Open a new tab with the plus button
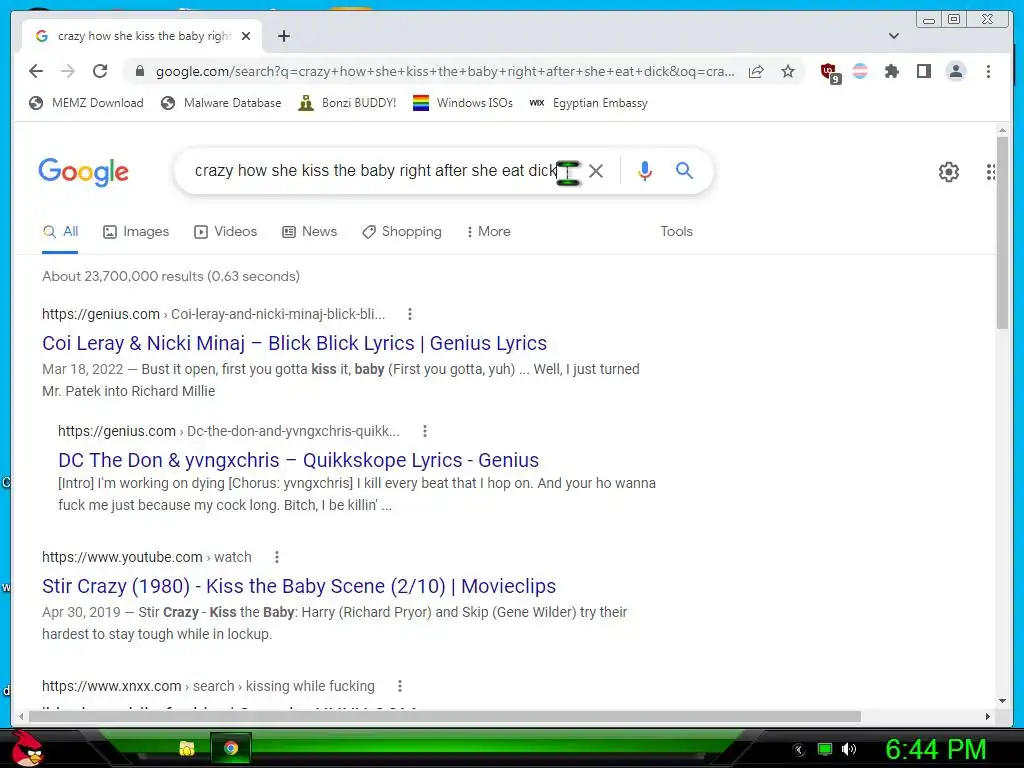Image resolution: width=1024 pixels, height=768 pixels. point(283,36)
